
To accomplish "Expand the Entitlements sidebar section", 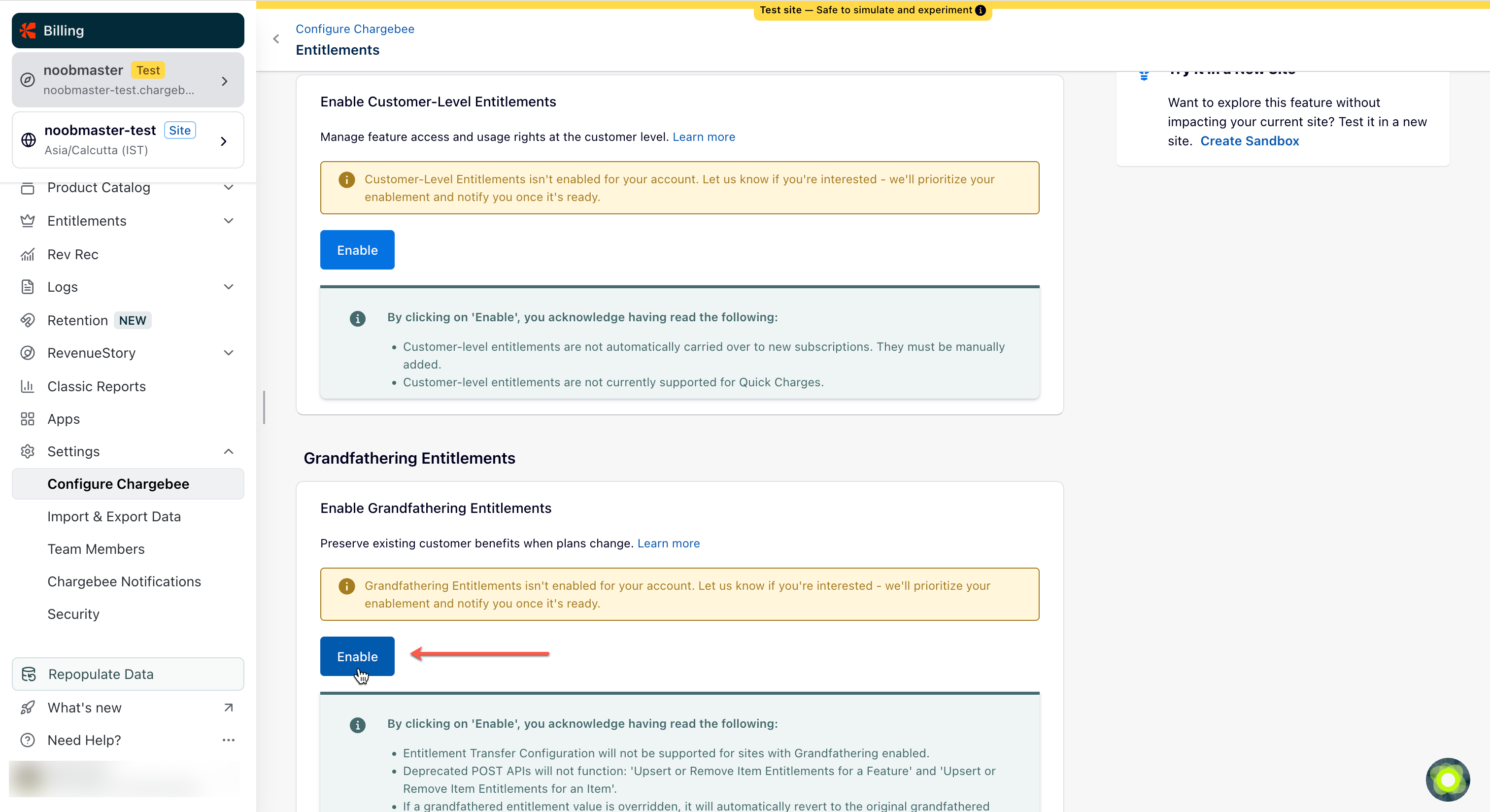I will tap(229, 221).
